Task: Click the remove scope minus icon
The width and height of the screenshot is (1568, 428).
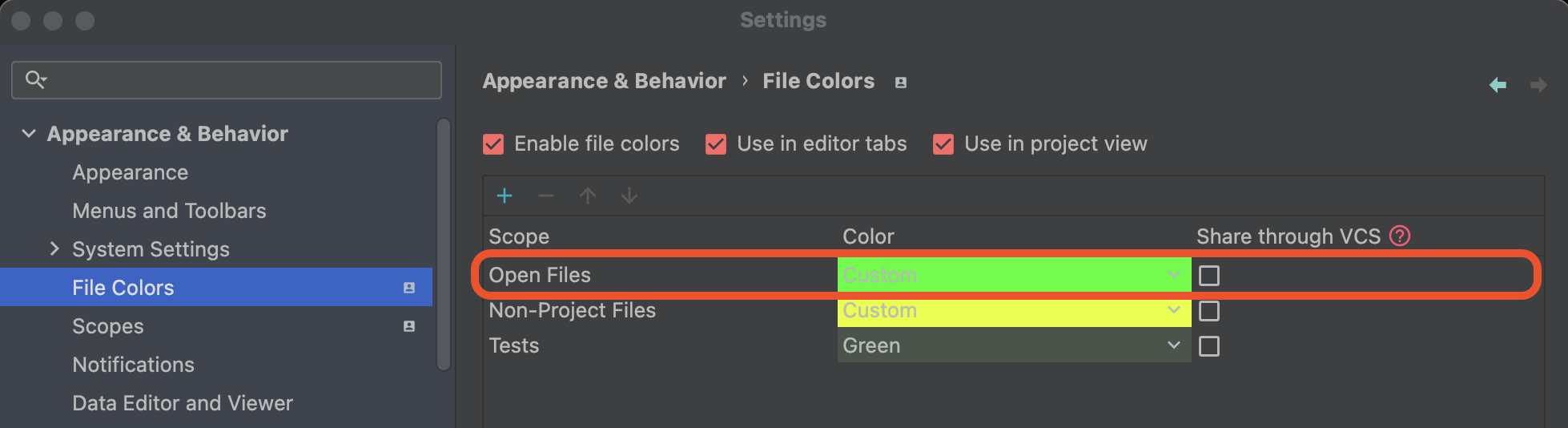Action: (546, 196)
